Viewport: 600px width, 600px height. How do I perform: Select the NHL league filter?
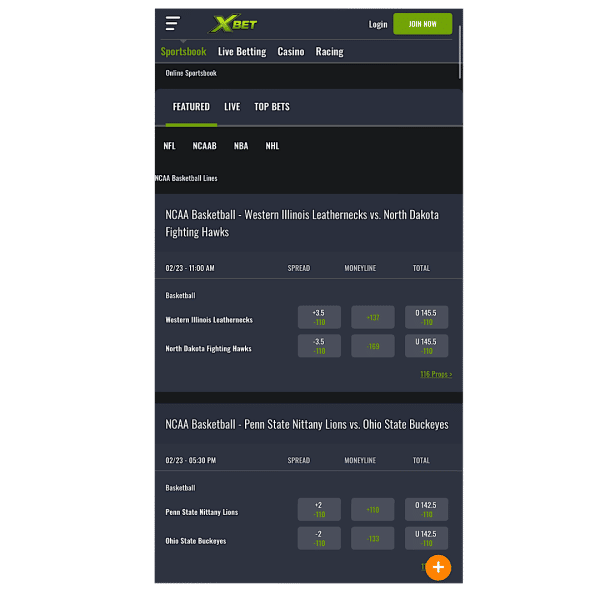coord(272,146)
